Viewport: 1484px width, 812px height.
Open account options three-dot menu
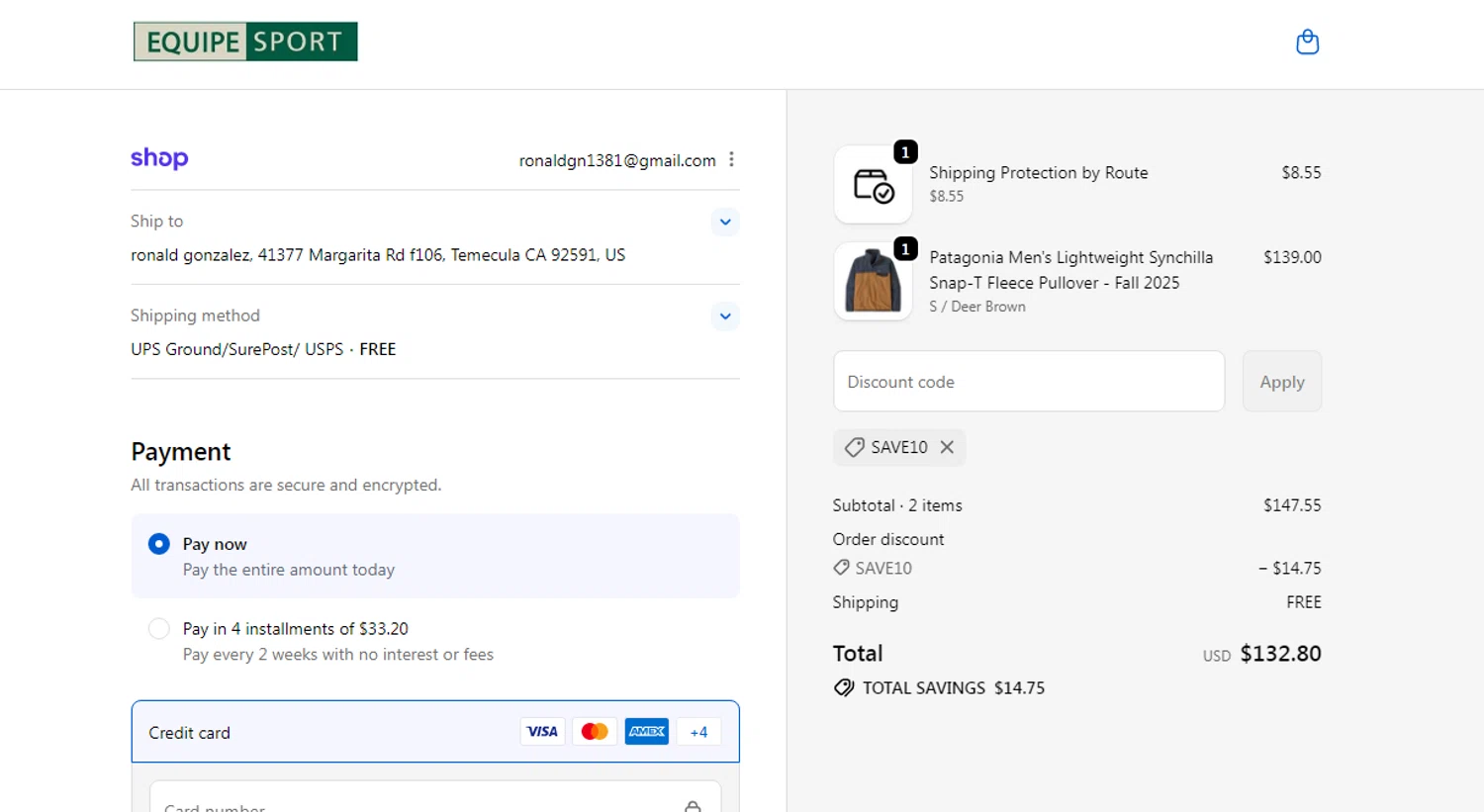[x=731, y=159]
